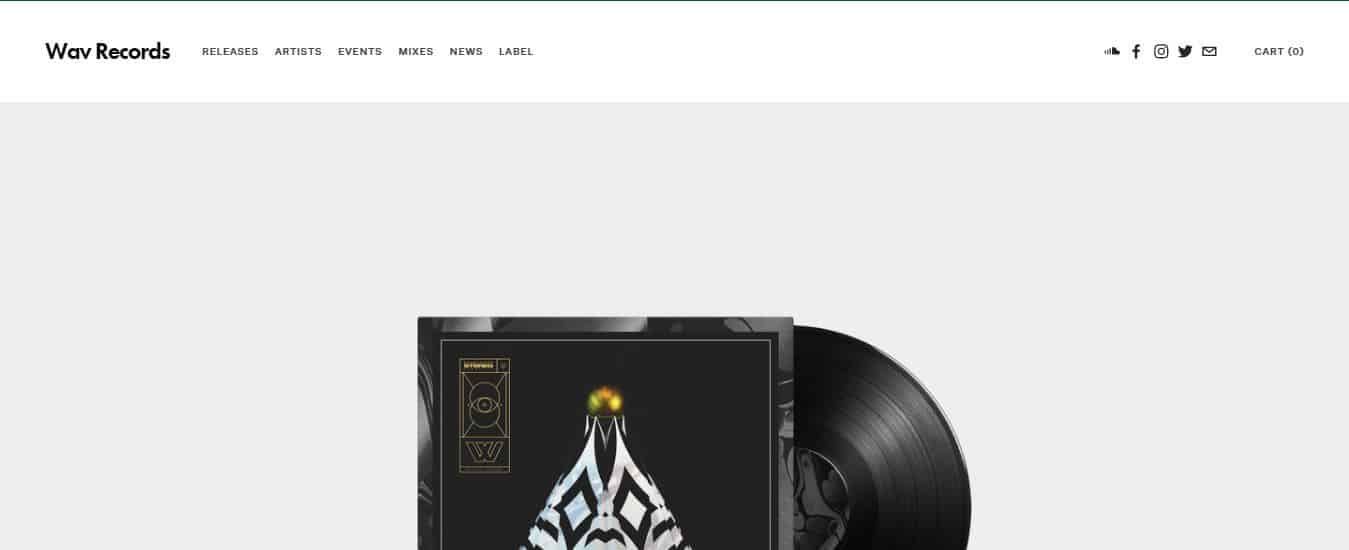
Task: Go to the Twitter bird icon
Action: tap(1185, 51)
